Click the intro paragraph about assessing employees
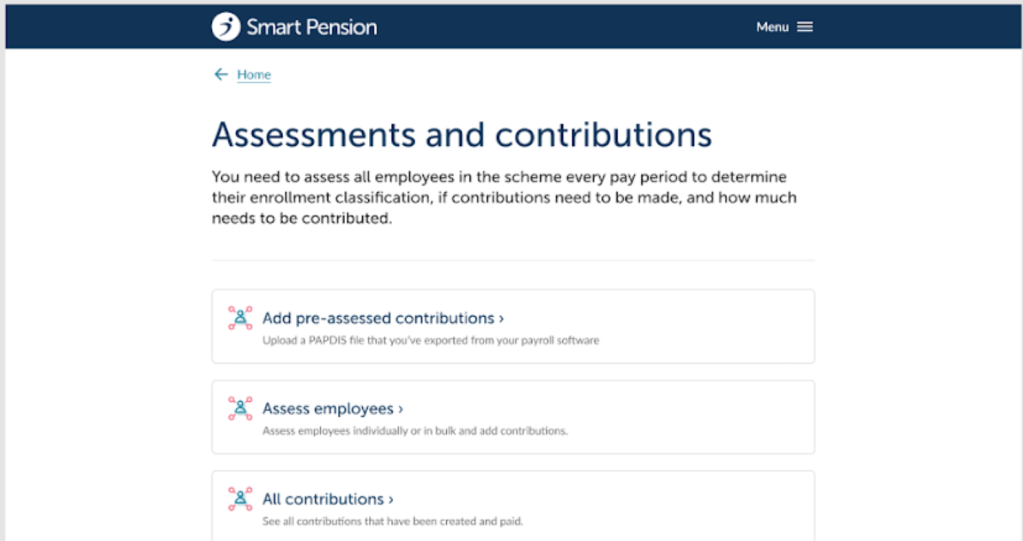The width and height of the screenshot is (1023, 541). (504, 197)
